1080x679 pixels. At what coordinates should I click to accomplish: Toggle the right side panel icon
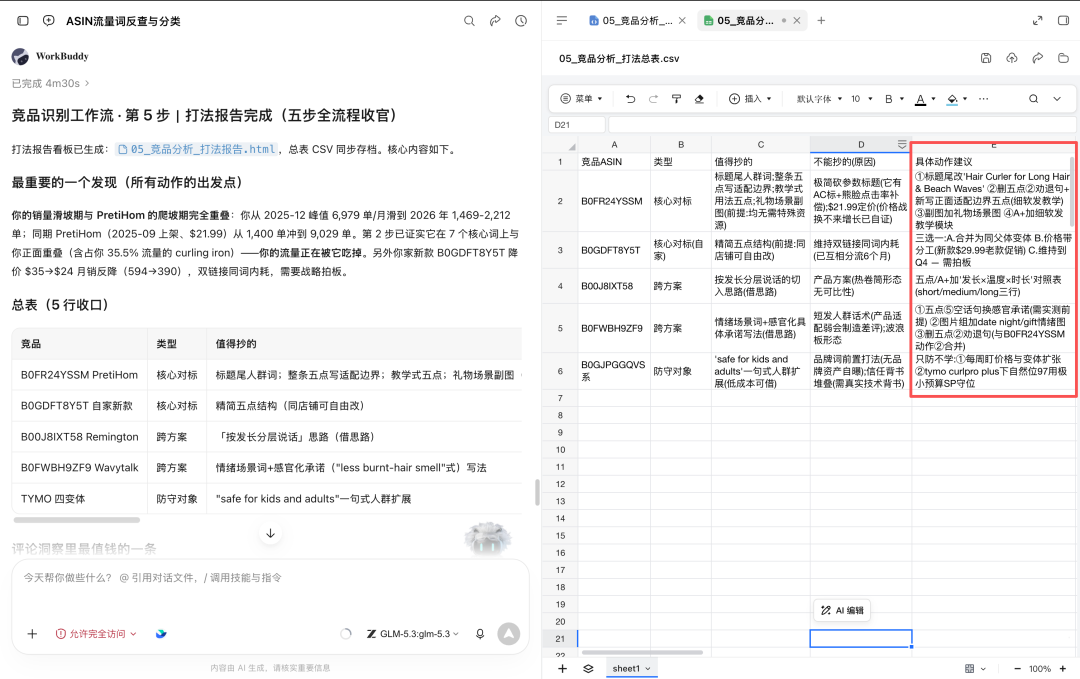1063,21
